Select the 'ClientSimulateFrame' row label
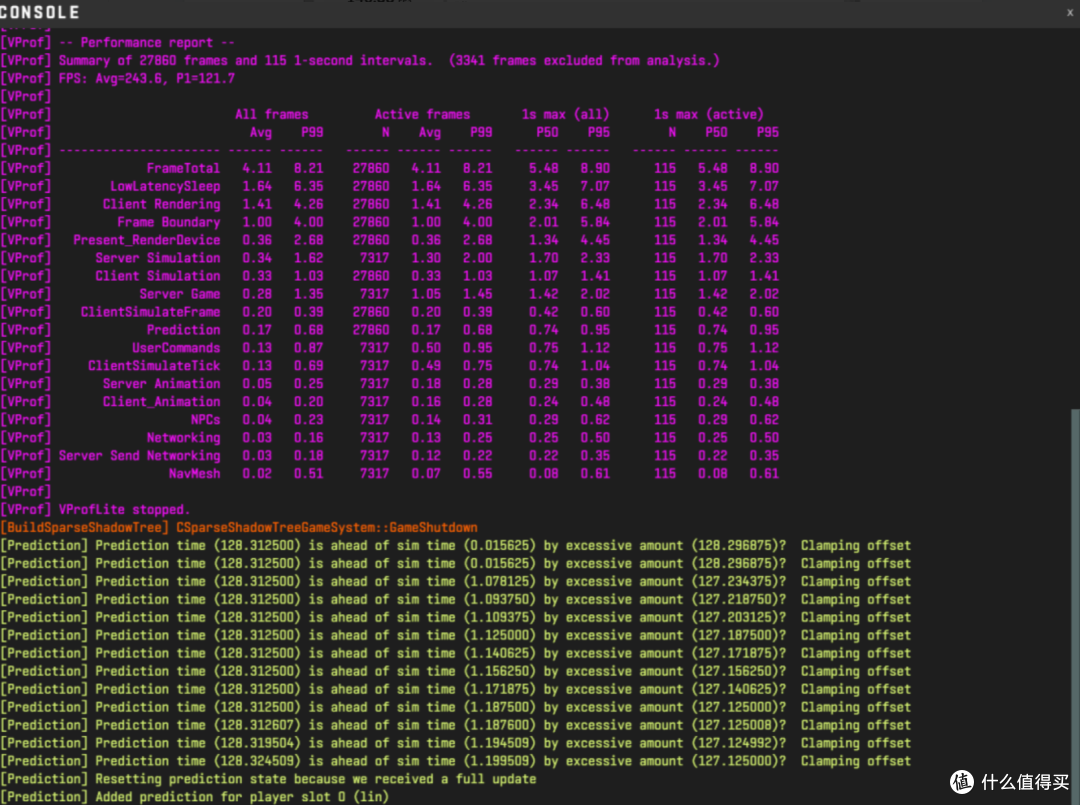Screen dimensions: 1080x805 150,312
